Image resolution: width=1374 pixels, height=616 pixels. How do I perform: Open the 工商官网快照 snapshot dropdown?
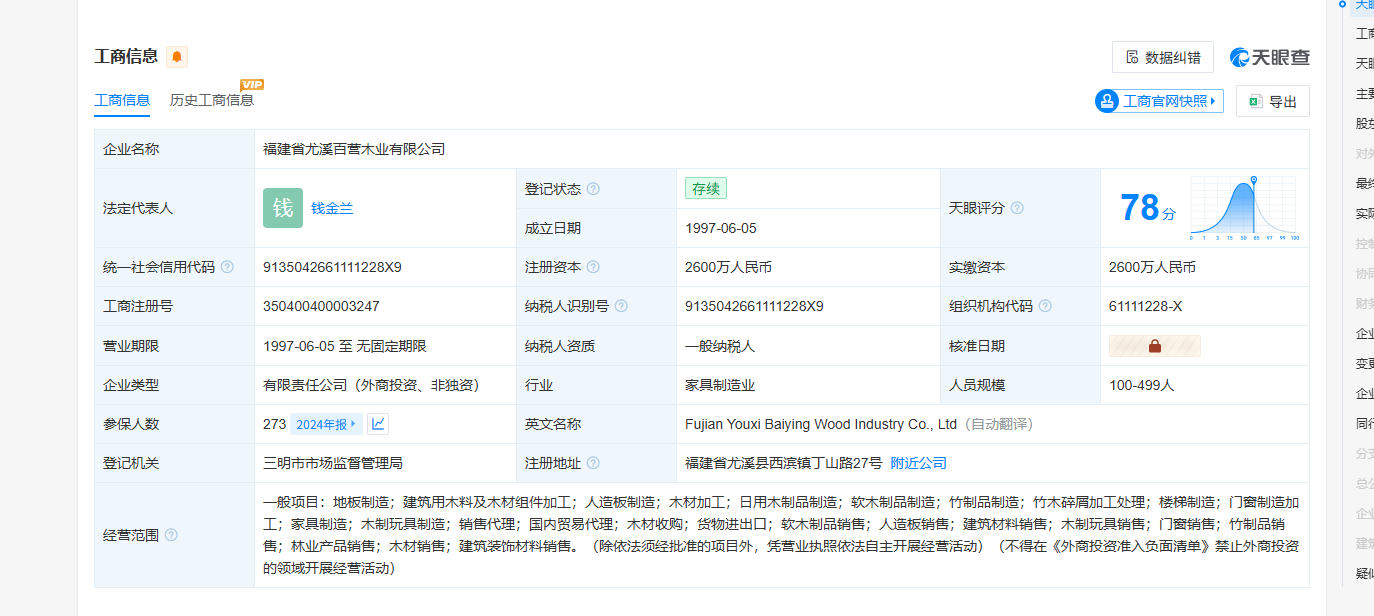coord(1159,101)
